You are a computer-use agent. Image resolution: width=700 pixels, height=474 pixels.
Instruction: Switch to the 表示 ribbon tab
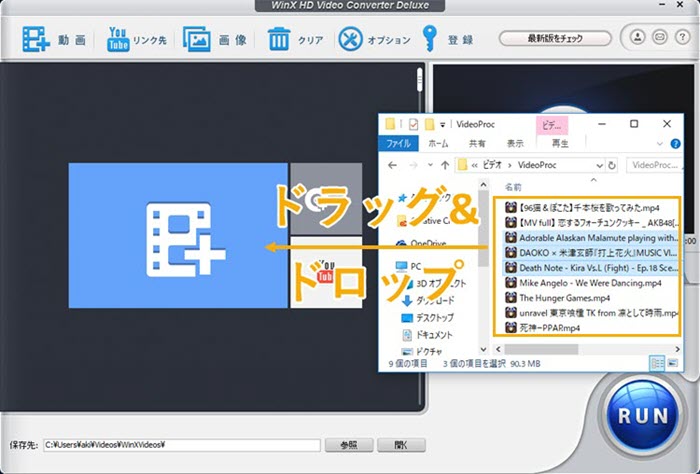(515, 143)
